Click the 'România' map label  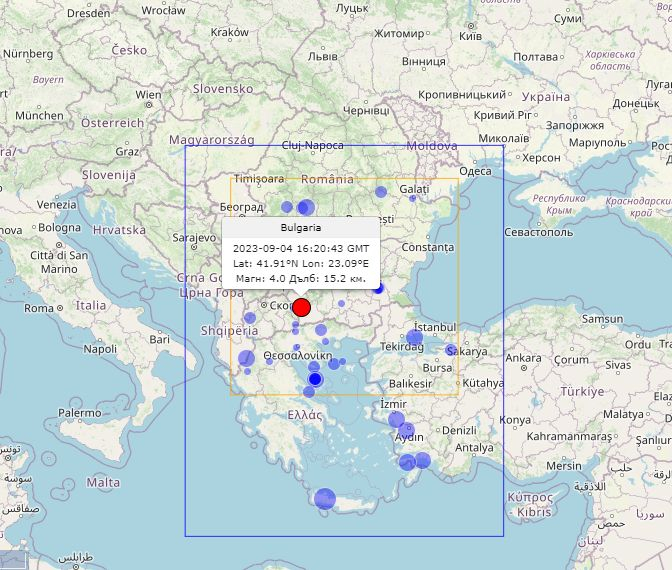coord(327,179)
